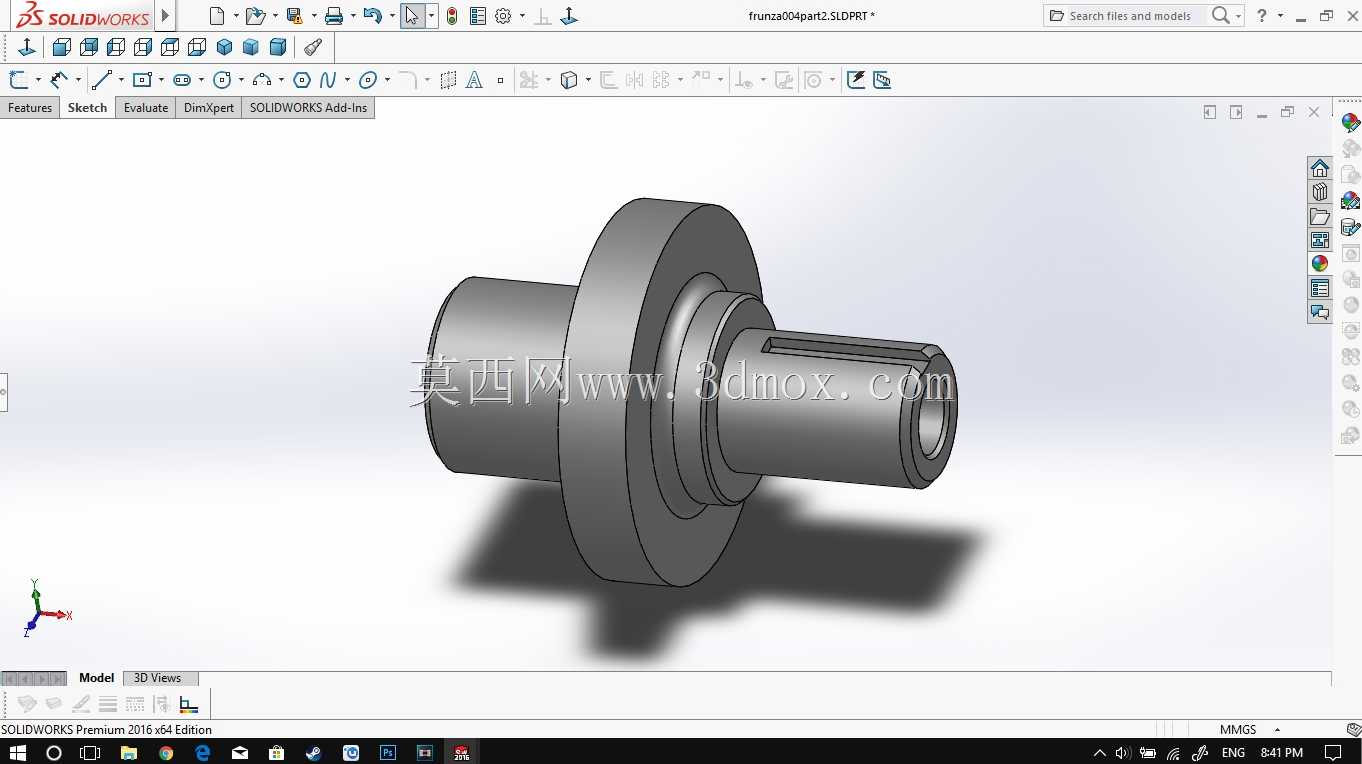Open the Save dropdown arrow
Screen dimensions: 1362x764
[314, 16]
